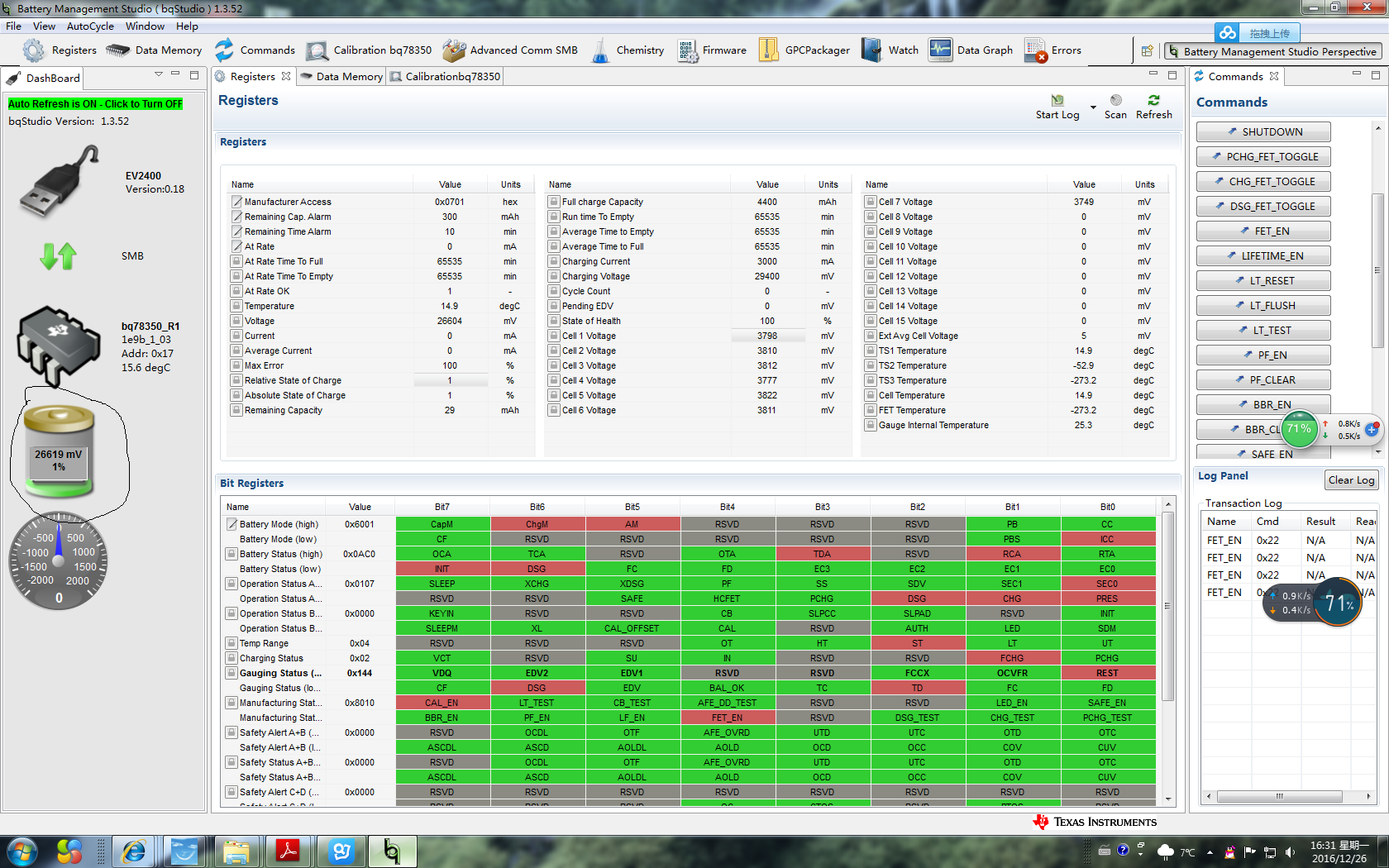Open File Explorer folder in taskbar

[236, 851]
